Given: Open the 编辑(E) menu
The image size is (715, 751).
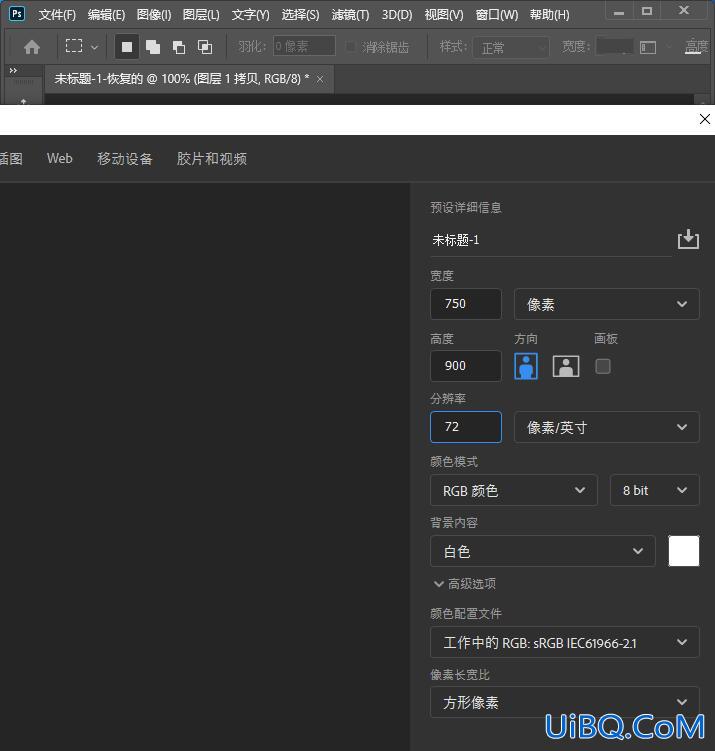Looking at the screenshot, I should click(106, 15).
